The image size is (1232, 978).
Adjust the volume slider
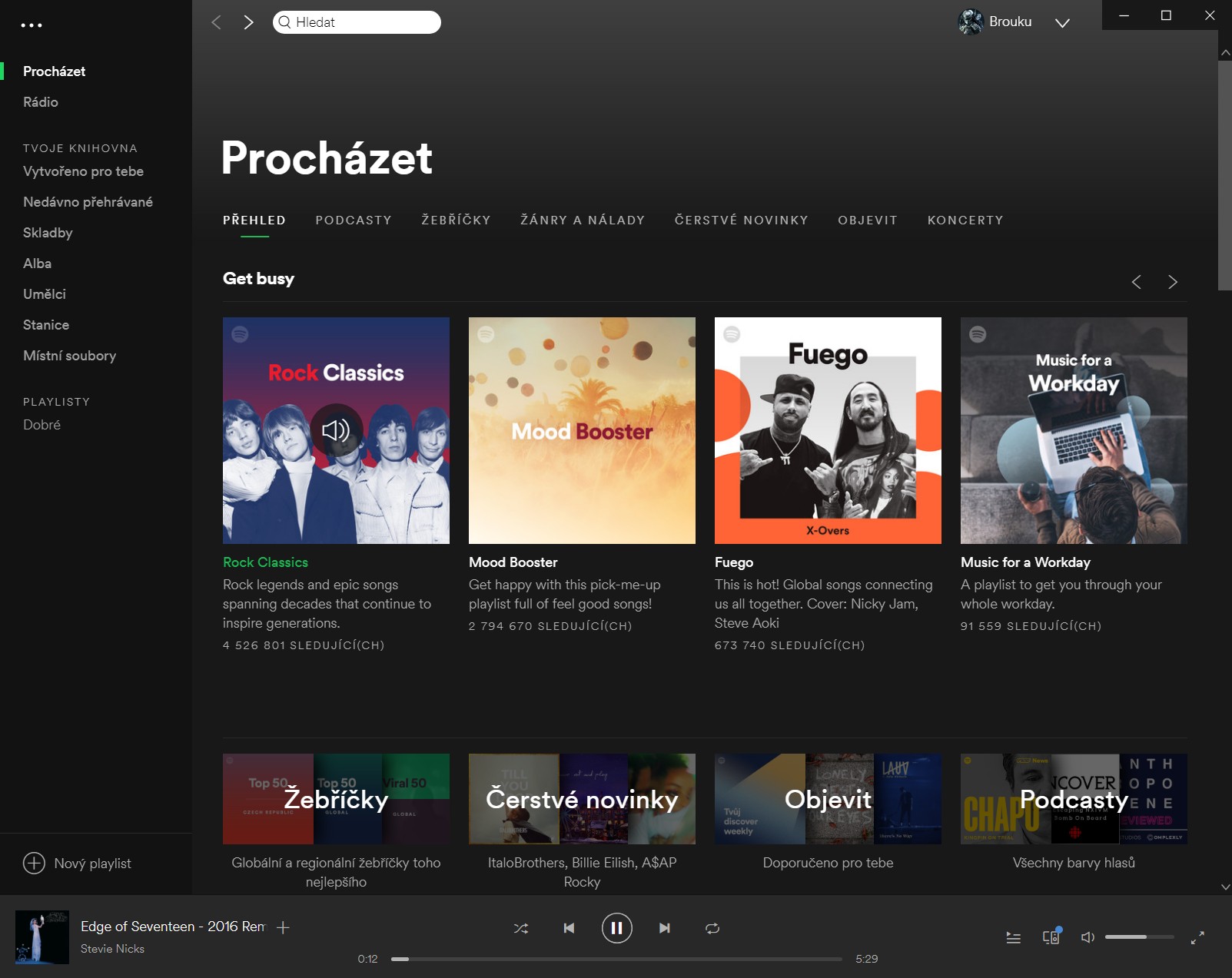click(1139, 937)
